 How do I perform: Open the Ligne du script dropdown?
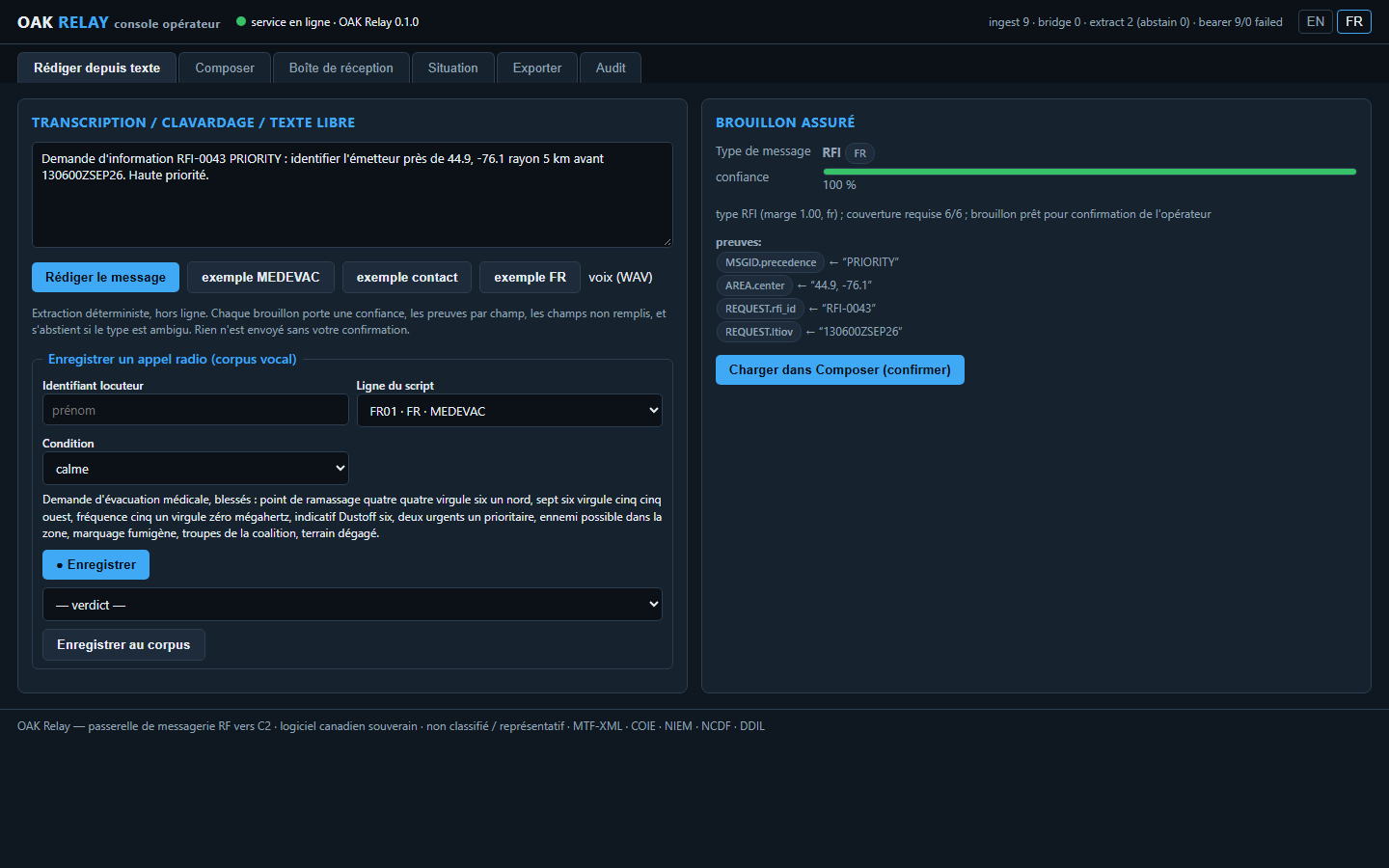tap(509, 411)
